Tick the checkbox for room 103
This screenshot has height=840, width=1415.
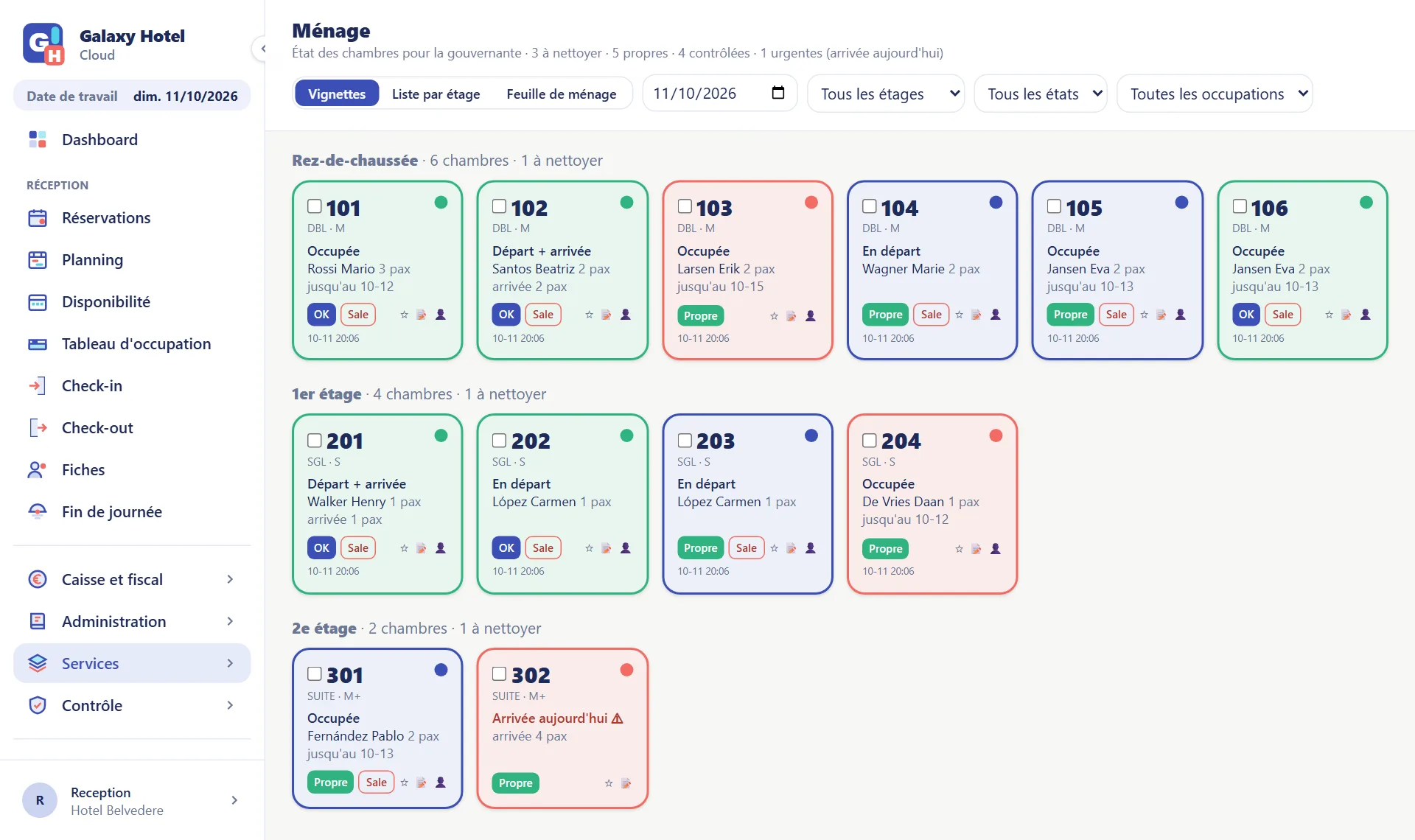tap(685, 206)
